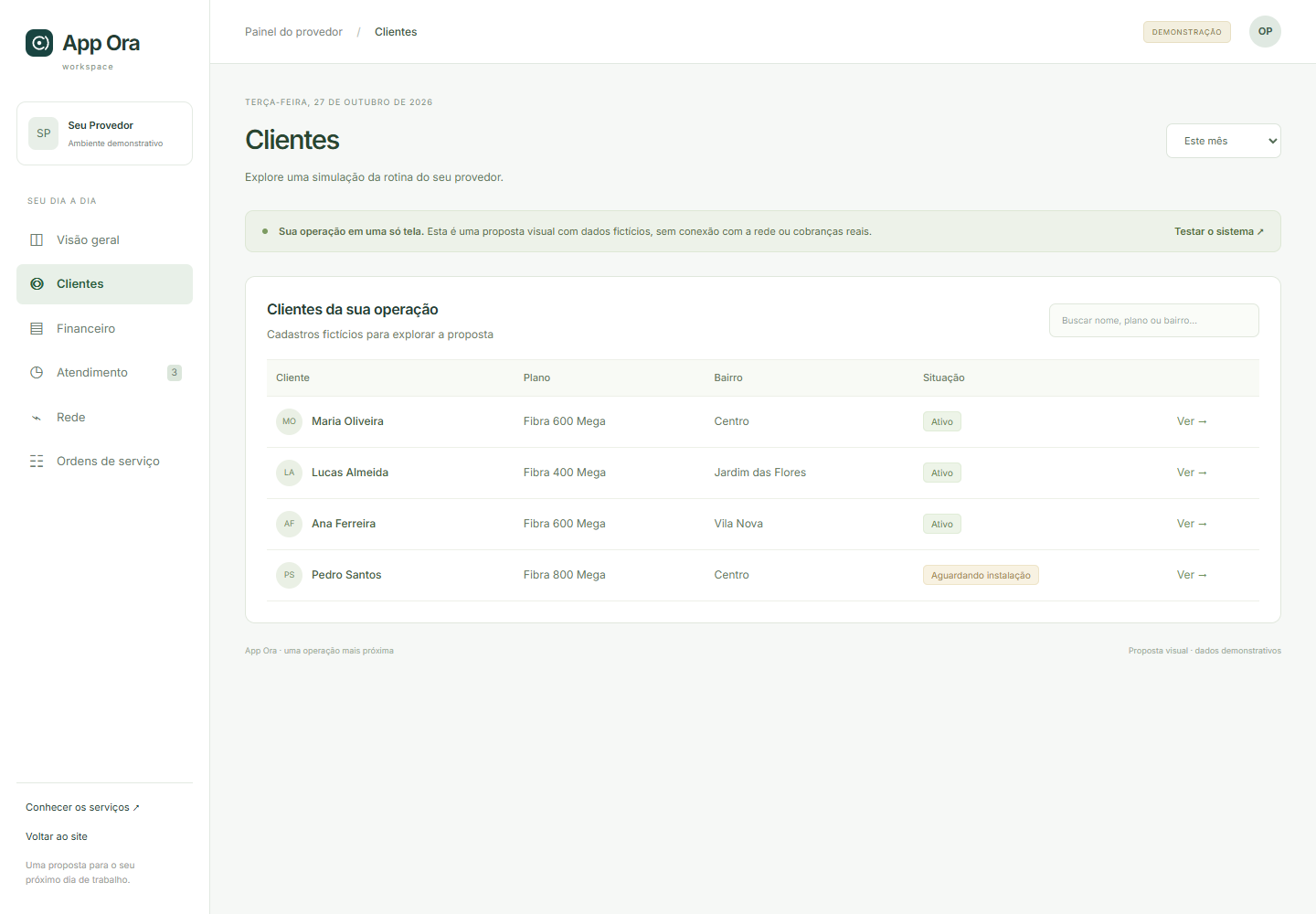Viewport: 1316px width, 914px height.
Task: Click the SP provider avatar
Action: pos(44,133)
